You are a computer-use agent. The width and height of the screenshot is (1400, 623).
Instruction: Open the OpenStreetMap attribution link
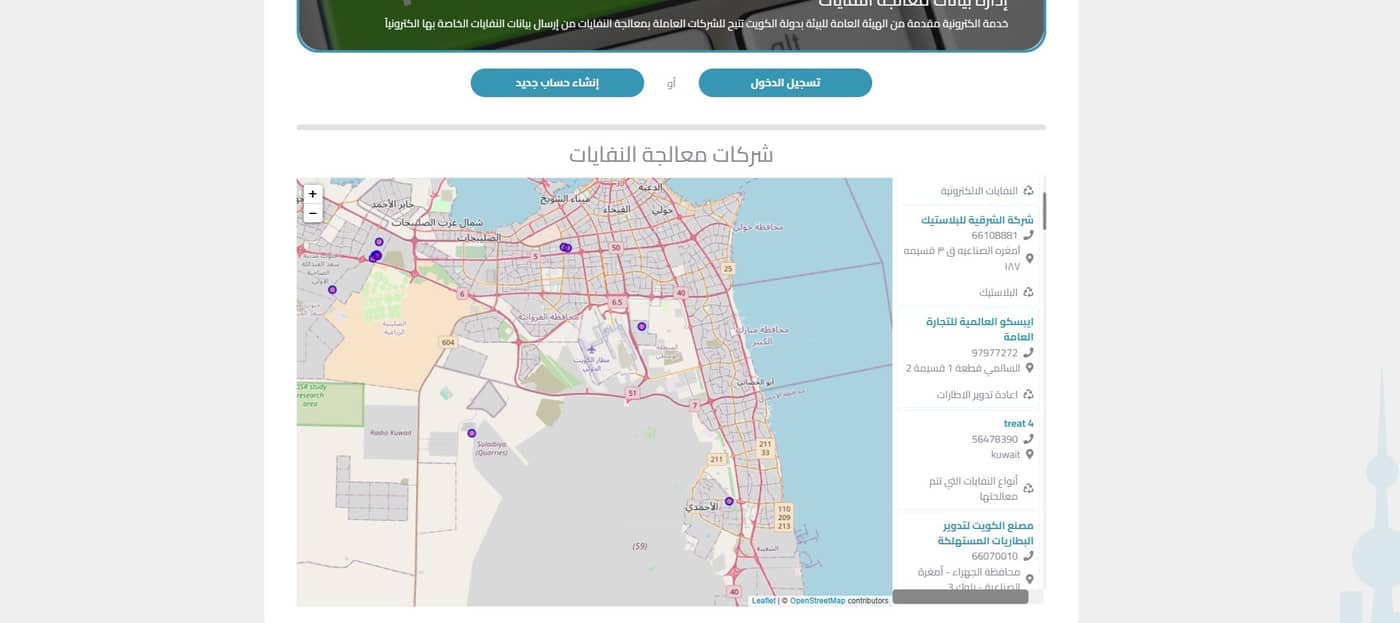click(x=817, y=601)
